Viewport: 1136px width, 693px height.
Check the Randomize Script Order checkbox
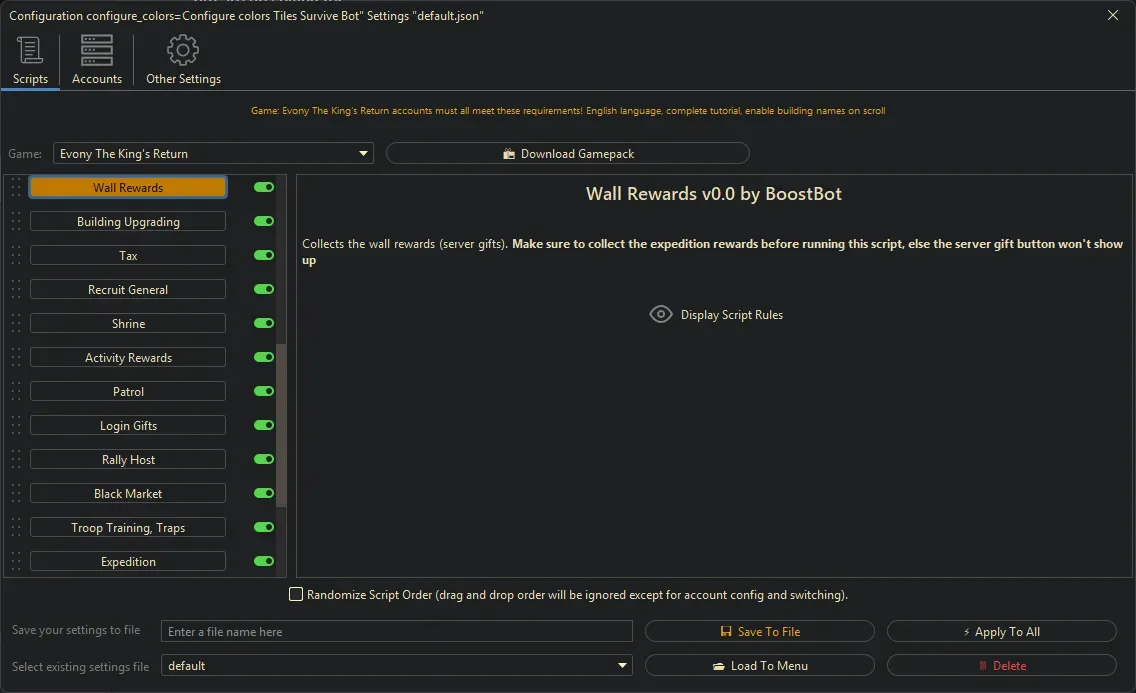click(296, 594)
